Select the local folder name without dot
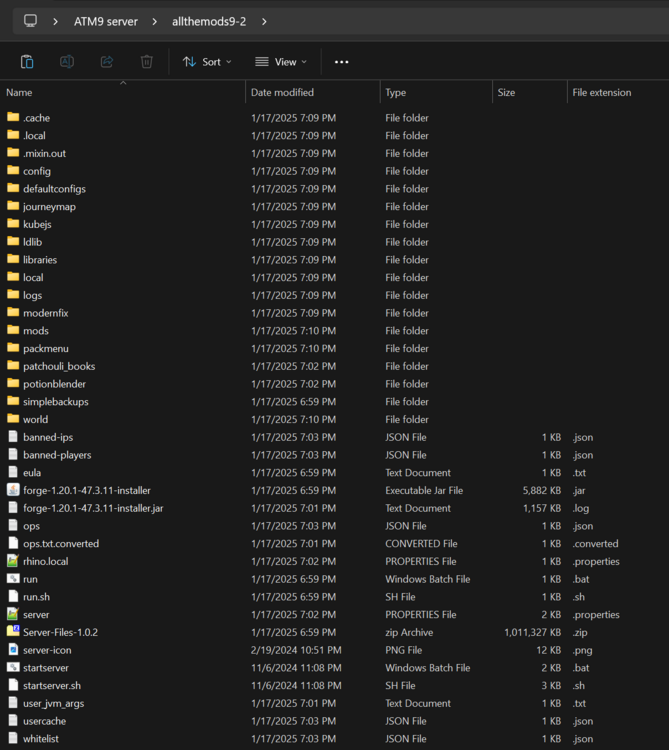The height and width of the screenshot is (750, 669). 33,277
